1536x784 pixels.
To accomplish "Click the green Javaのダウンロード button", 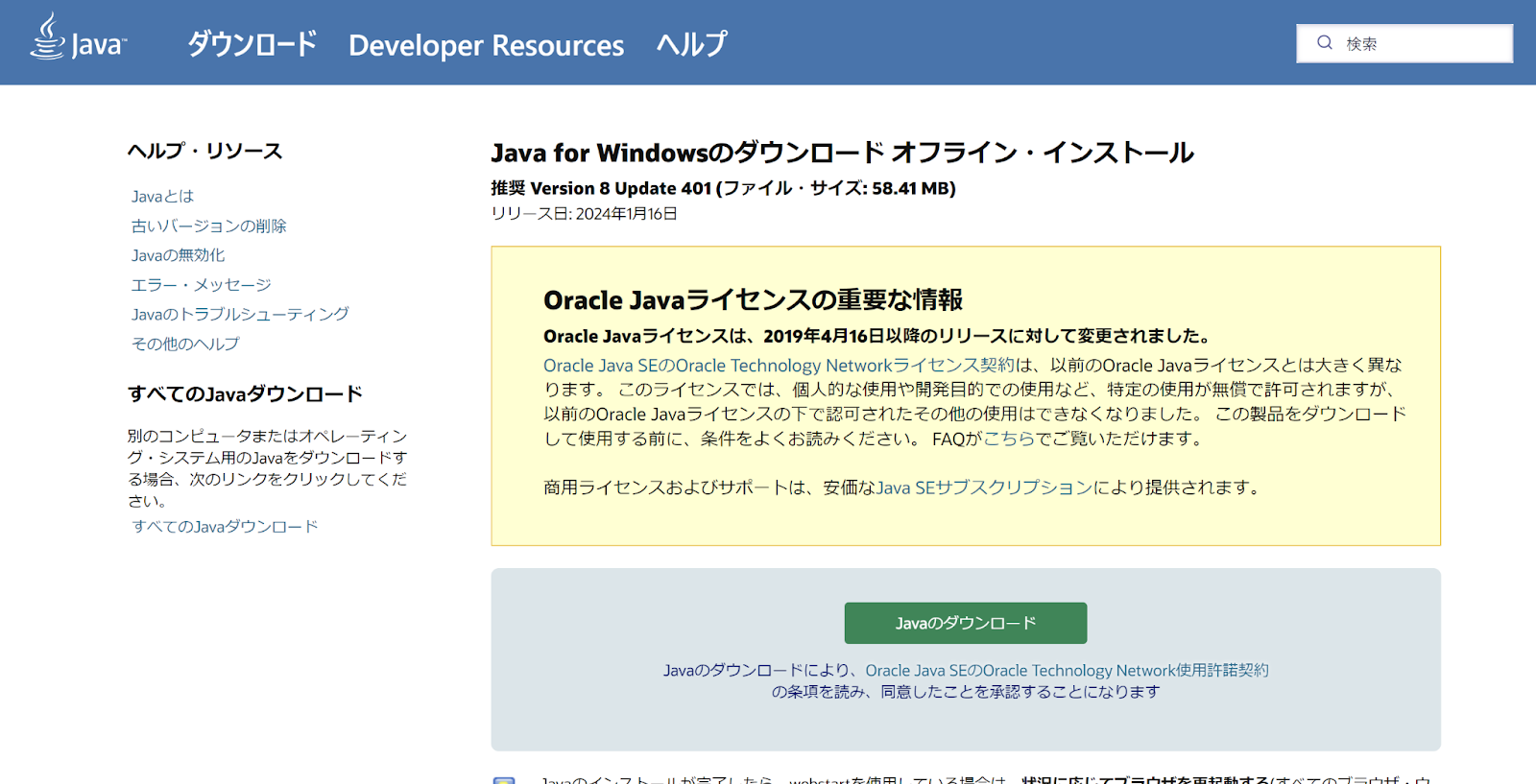I will [966, 623].
